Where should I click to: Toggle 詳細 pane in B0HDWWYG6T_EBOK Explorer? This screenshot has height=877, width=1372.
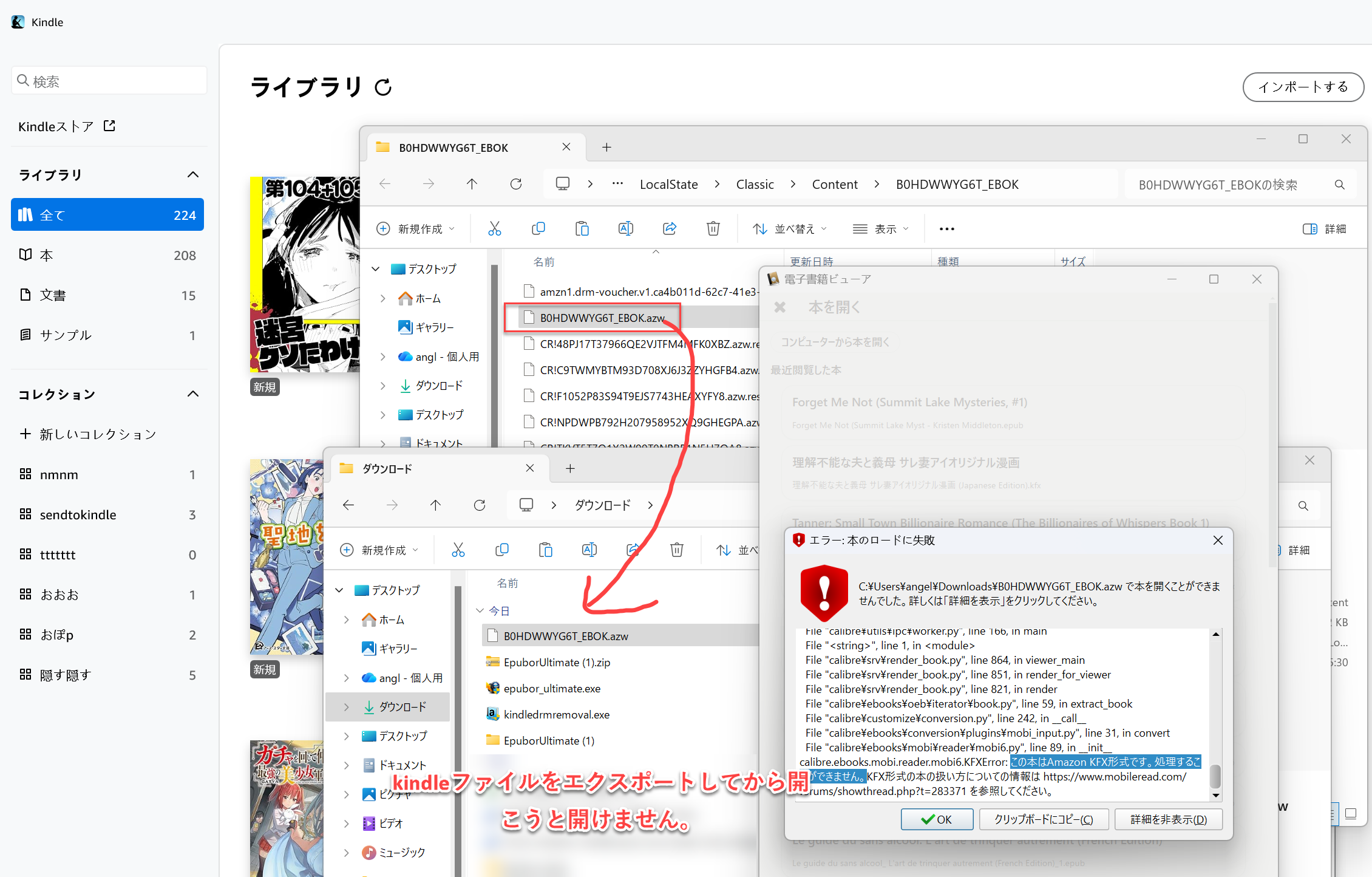pyautogui.click(x=1325, y=229)
